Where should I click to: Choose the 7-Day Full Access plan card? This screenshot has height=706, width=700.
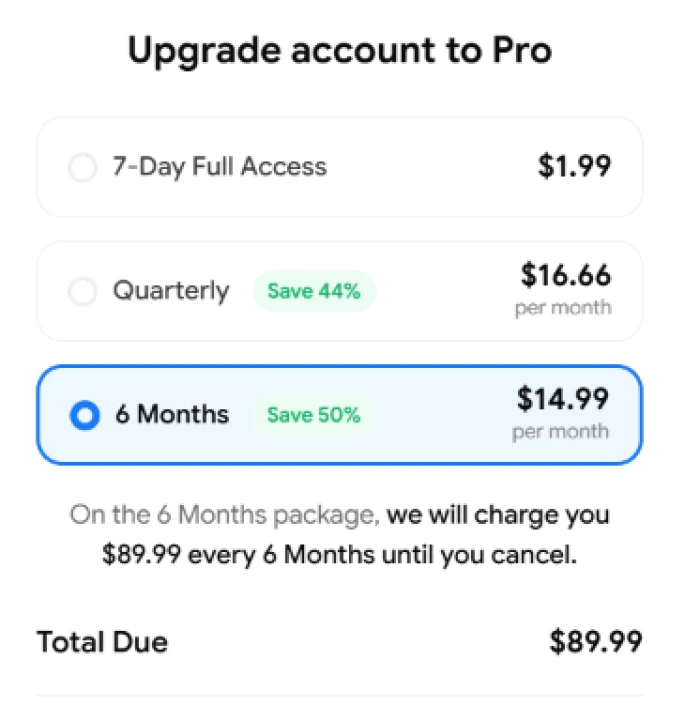click(339, 167)
